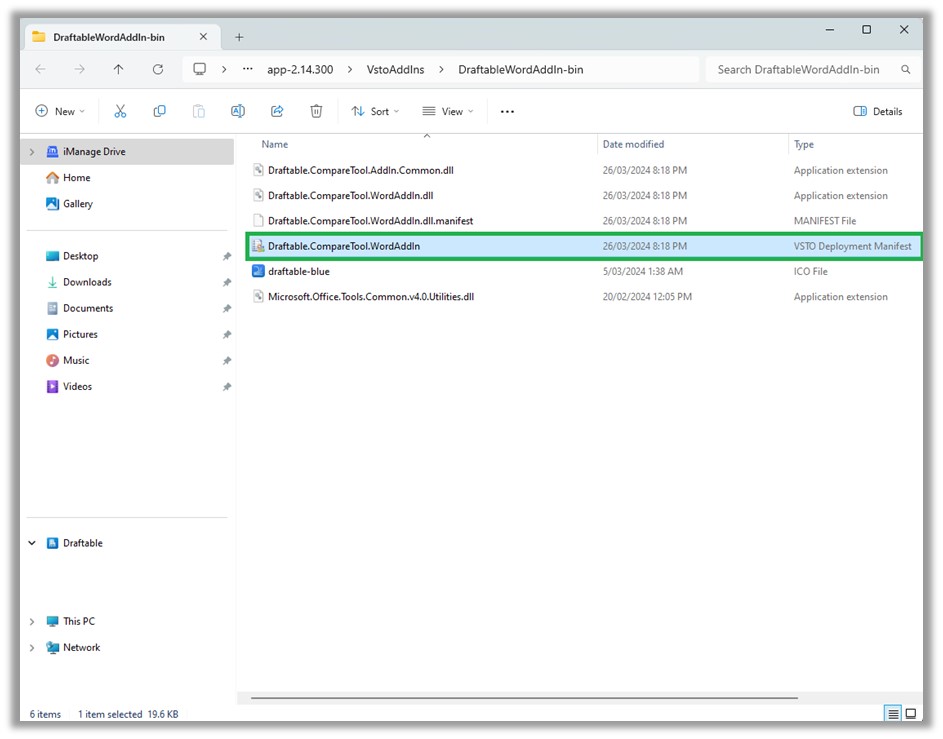The image size is (943, 739).
Task: Expand the This PC tree node
Action: tap(32, 622)
